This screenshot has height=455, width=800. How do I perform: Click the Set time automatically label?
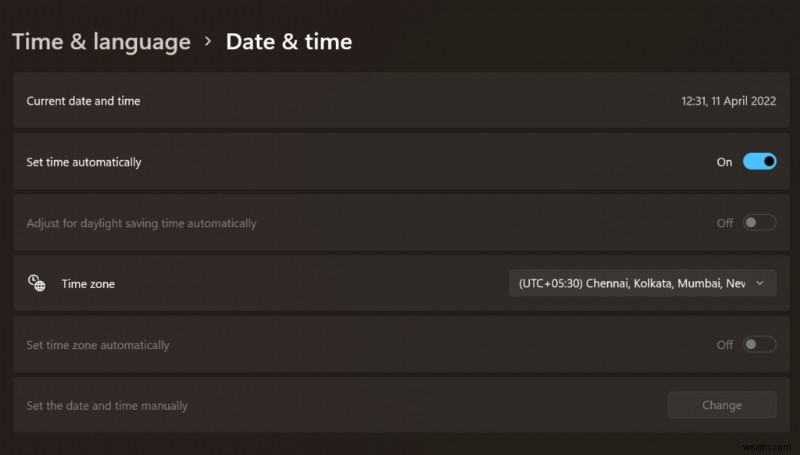[x=84, y=162]
